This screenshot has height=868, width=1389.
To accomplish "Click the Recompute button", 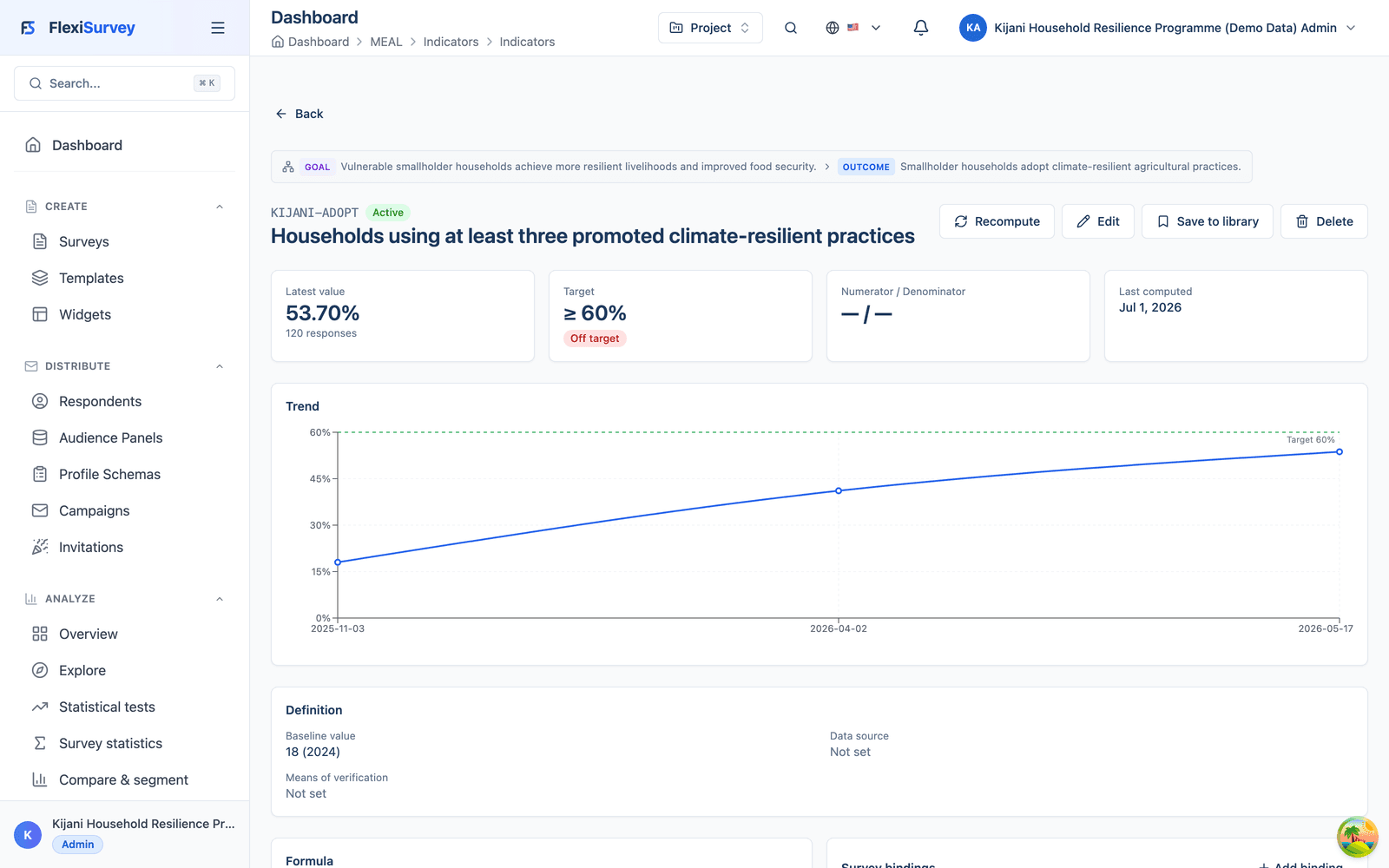I will point(997,221).
